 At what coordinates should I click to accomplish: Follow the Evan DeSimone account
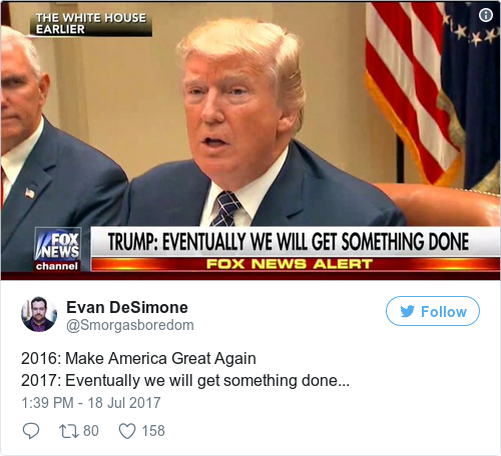433,311
